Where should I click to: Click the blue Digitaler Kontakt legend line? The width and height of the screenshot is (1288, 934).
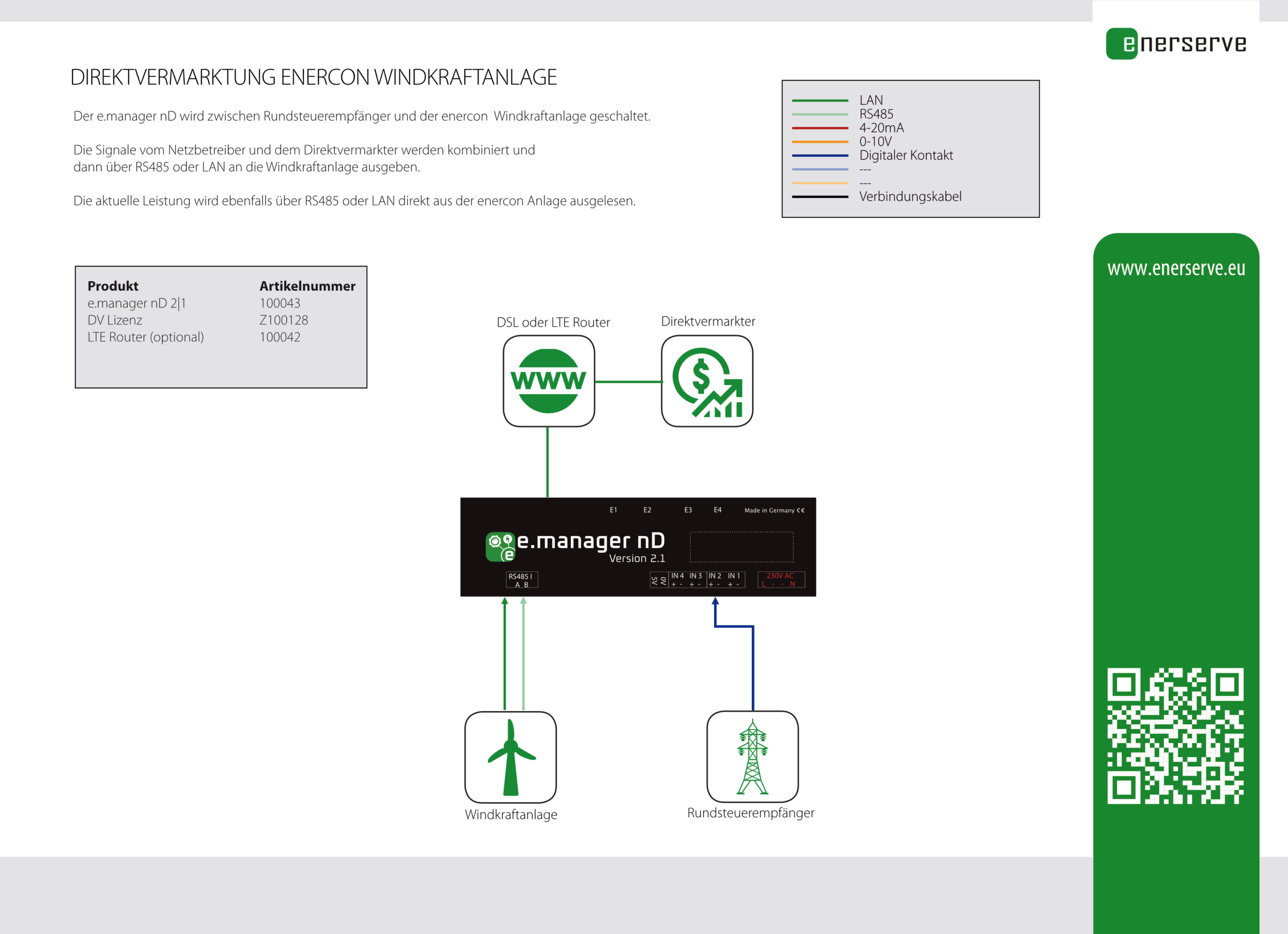pyautogui.click(x=820, y=155)
